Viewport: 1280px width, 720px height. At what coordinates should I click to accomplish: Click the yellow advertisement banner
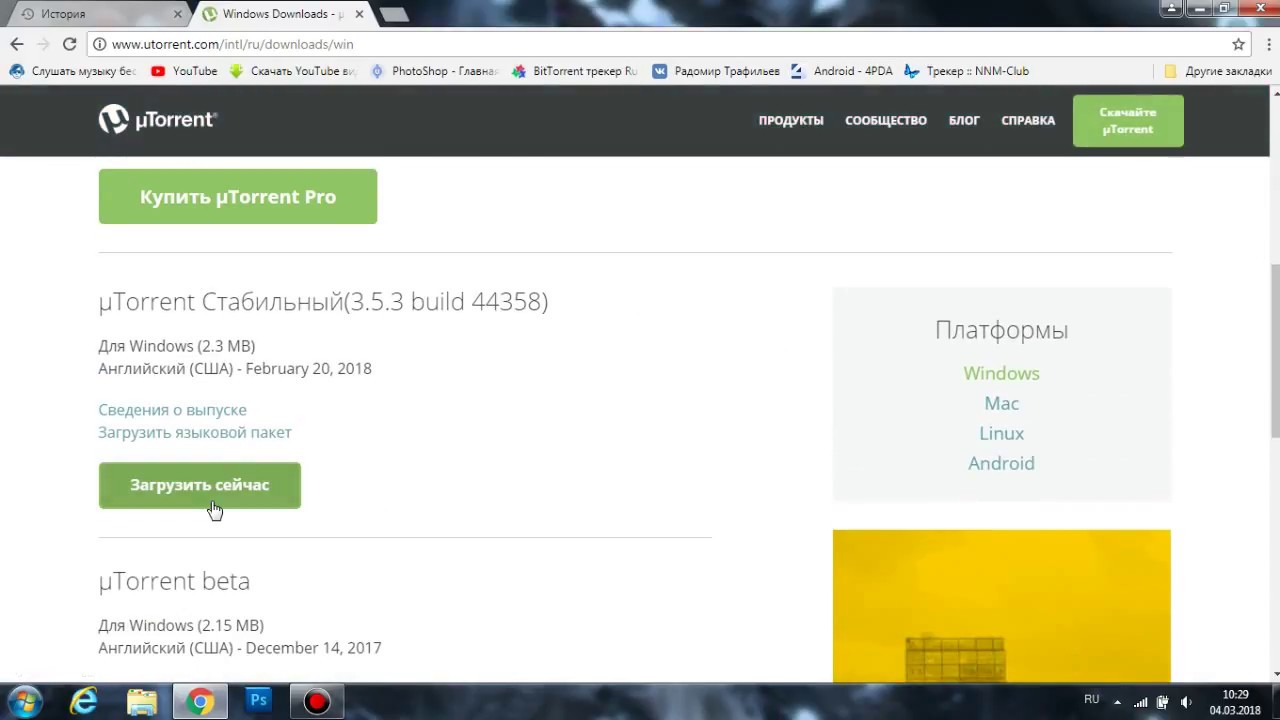click(1001, 606)
